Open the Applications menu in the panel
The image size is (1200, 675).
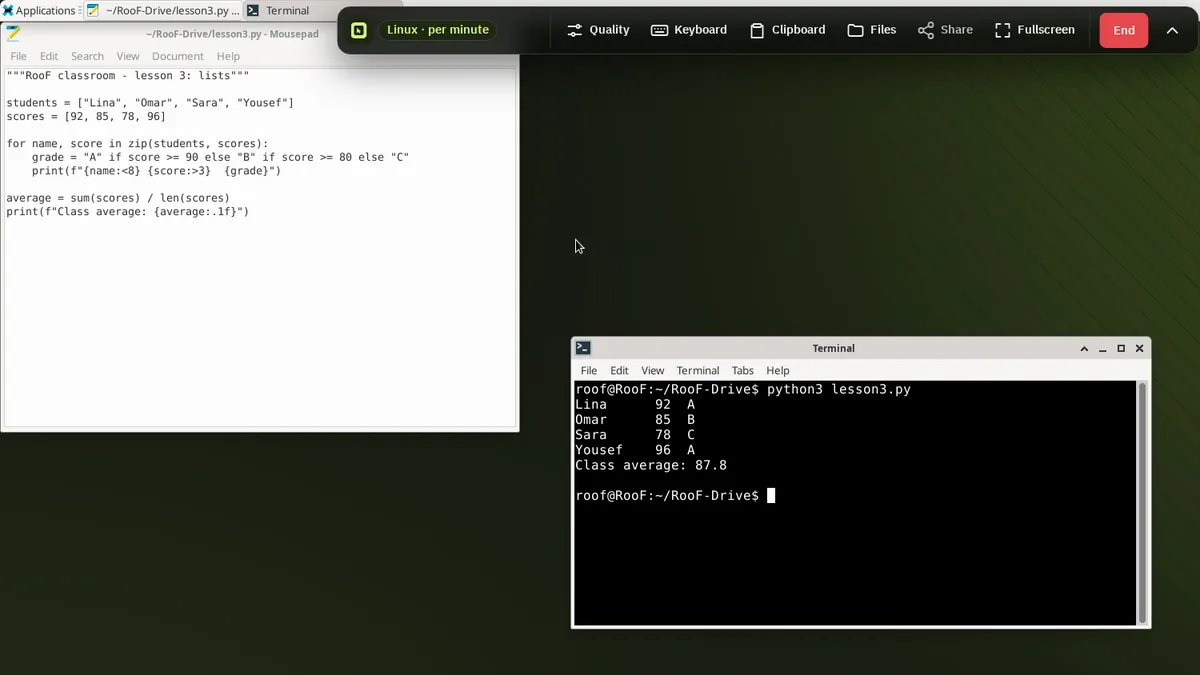coord(41,10)
